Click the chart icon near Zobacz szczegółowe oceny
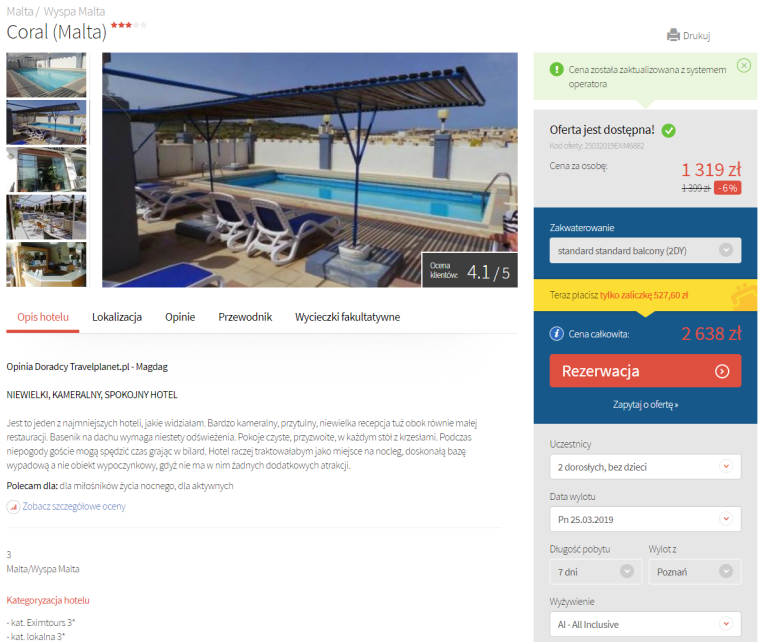Screen dimensions: 760x642 tap(13, 507)
